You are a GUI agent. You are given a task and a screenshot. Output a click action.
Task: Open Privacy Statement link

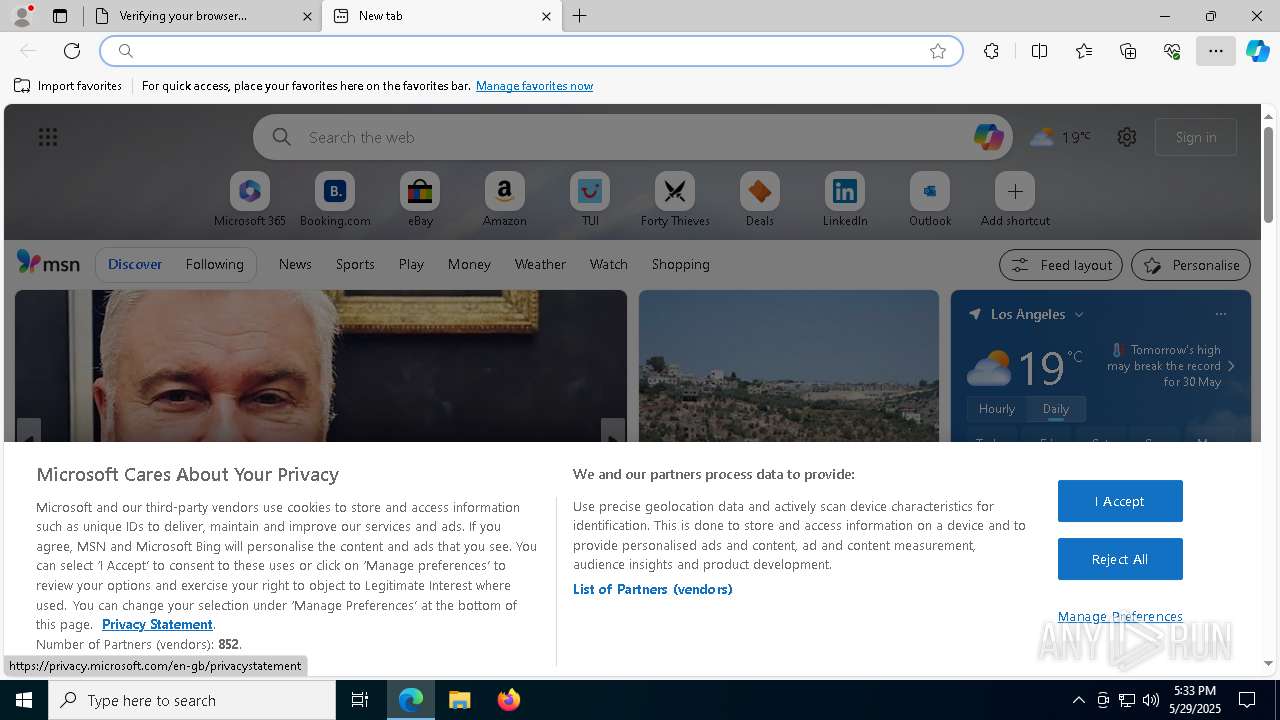pos(157,624)
